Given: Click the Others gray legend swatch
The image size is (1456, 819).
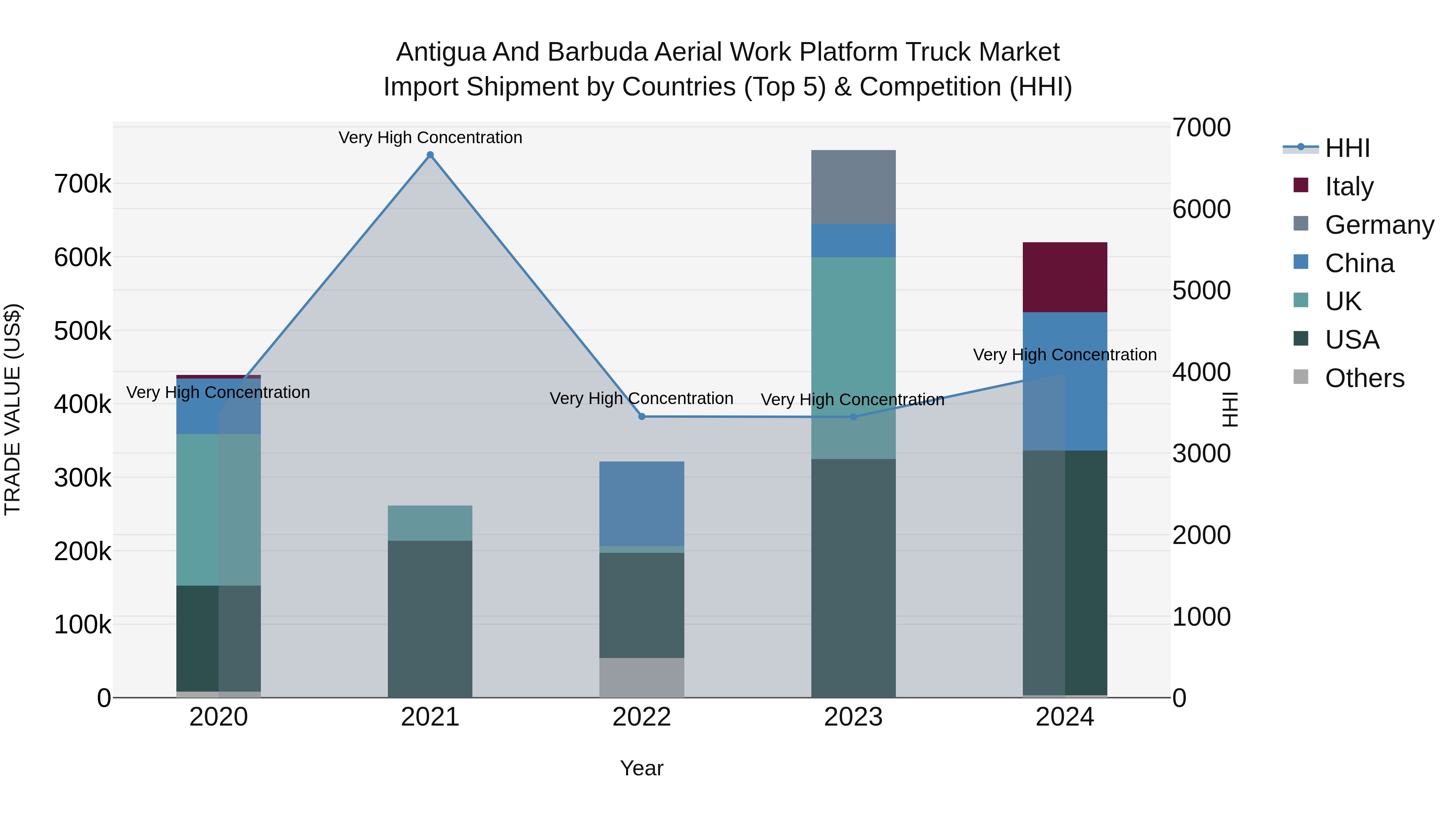Looking at the screenshot, I should click(1301, 377).
